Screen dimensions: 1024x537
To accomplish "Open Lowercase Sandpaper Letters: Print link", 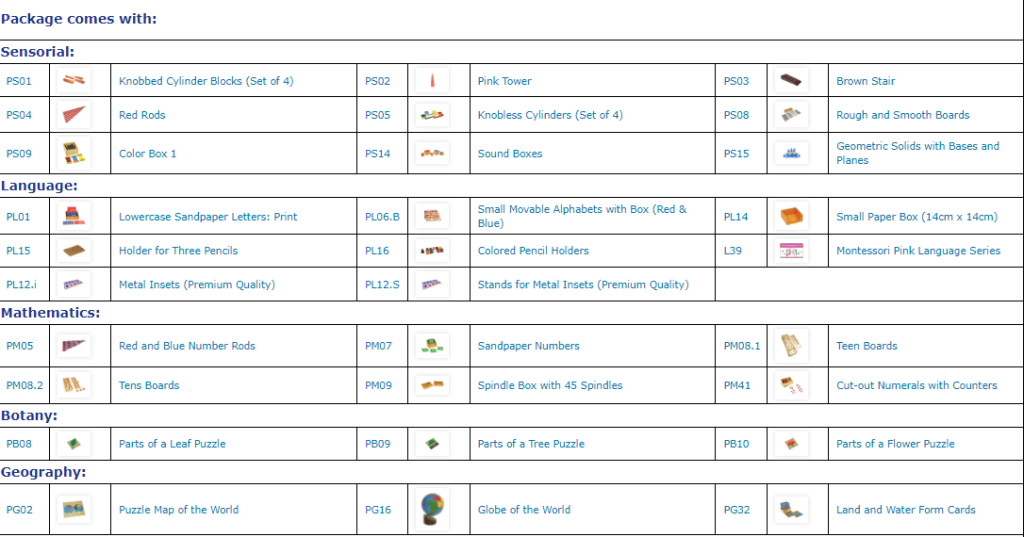I will tap(208, 217).
